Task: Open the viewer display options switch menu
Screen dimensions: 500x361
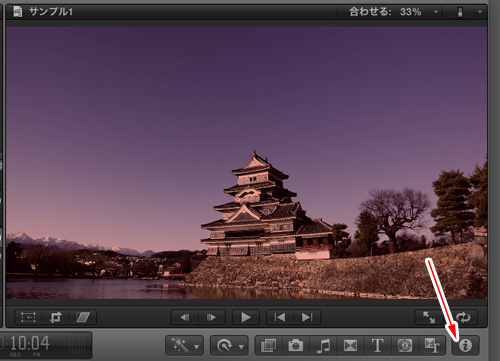Action: point(469,12)
